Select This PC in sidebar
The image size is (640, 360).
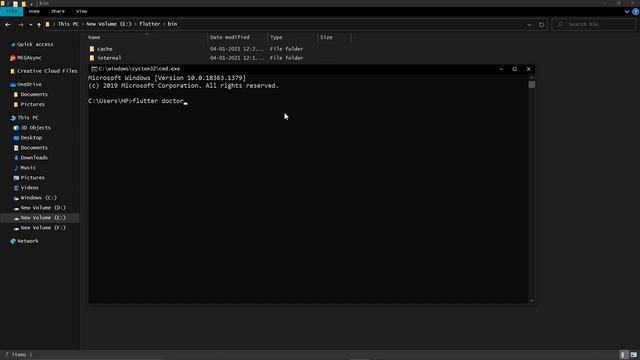(x=28, y=118)
